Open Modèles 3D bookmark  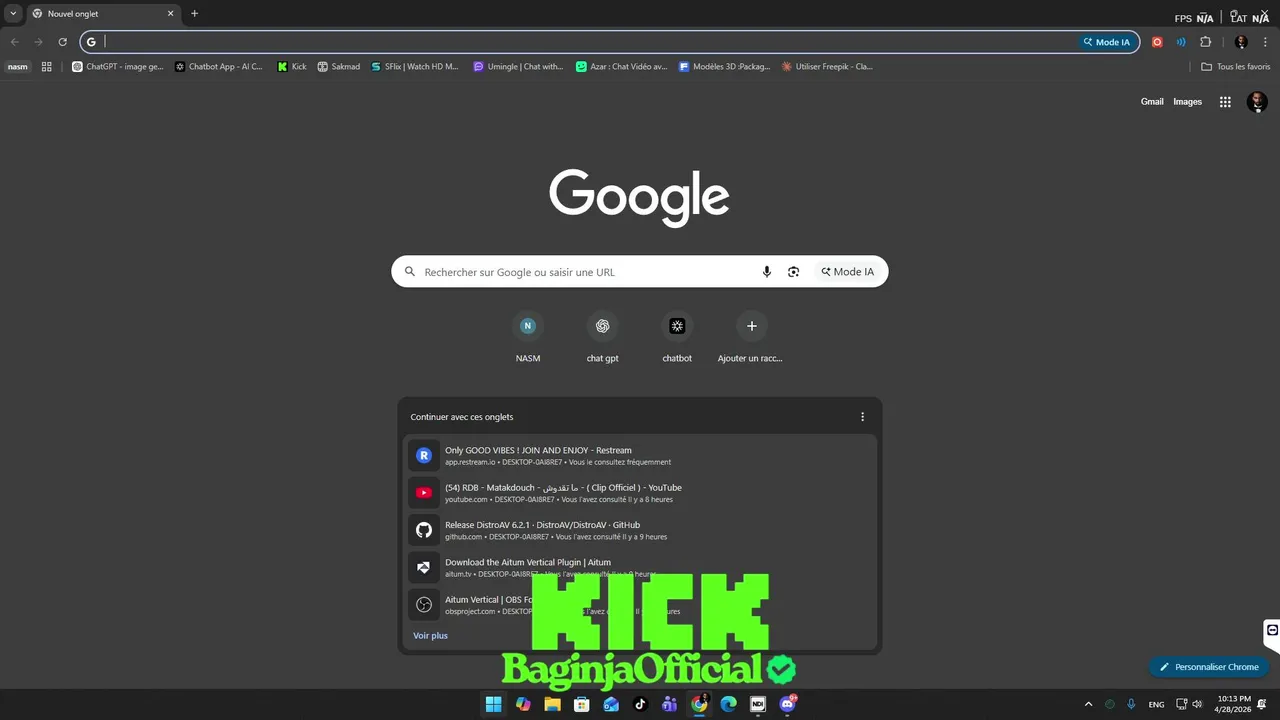[x=725, y=67]
